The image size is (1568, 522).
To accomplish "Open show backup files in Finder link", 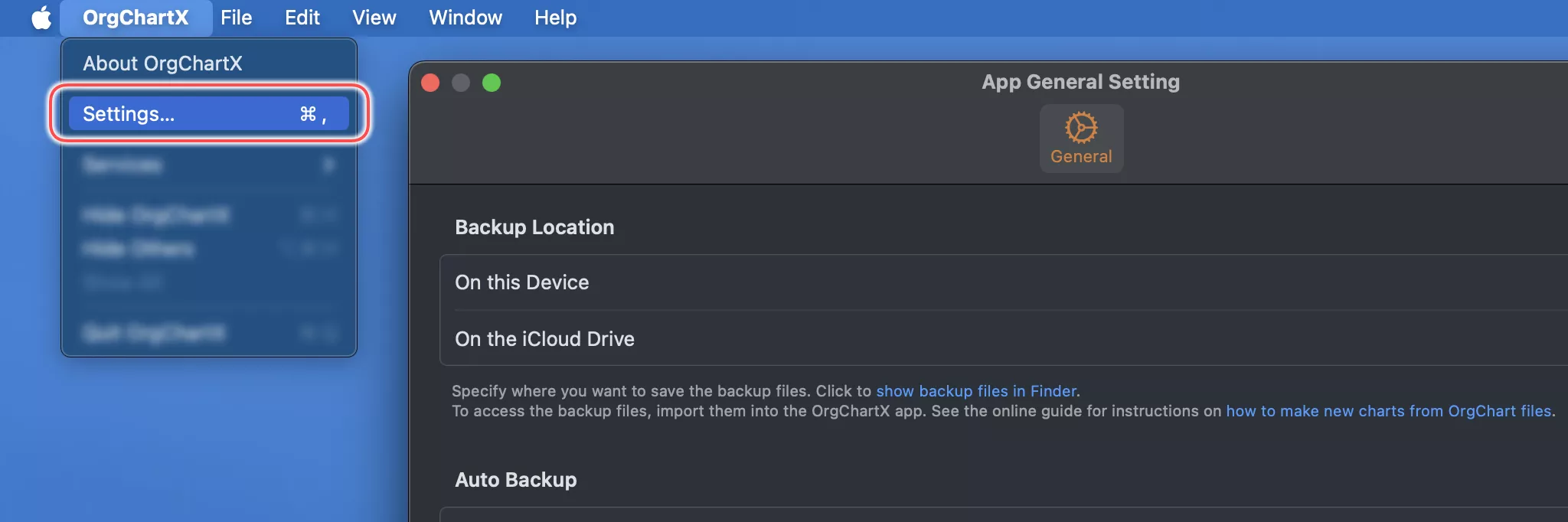I will coord(976,391).
